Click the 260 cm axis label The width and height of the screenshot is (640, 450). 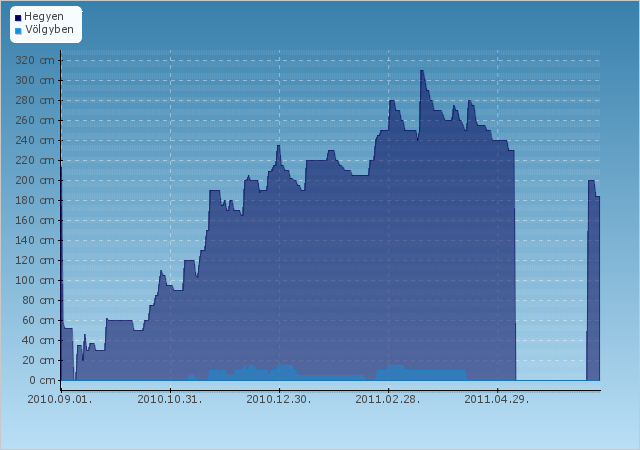click(x=35, y=120)
